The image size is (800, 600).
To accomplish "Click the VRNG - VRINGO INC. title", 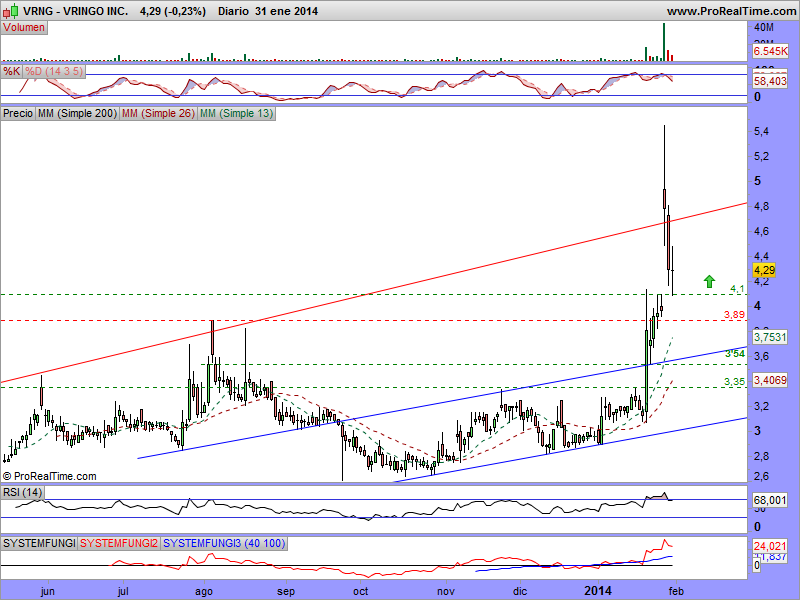I will (76, 11).
